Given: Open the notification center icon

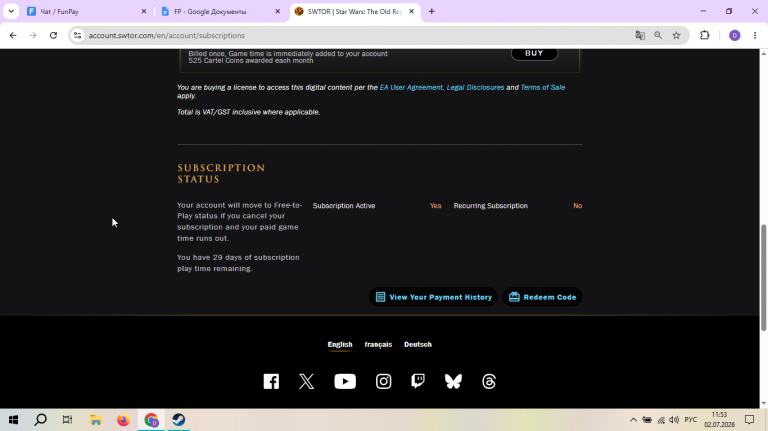Looking at the screenshot, I should click(749, 420).
